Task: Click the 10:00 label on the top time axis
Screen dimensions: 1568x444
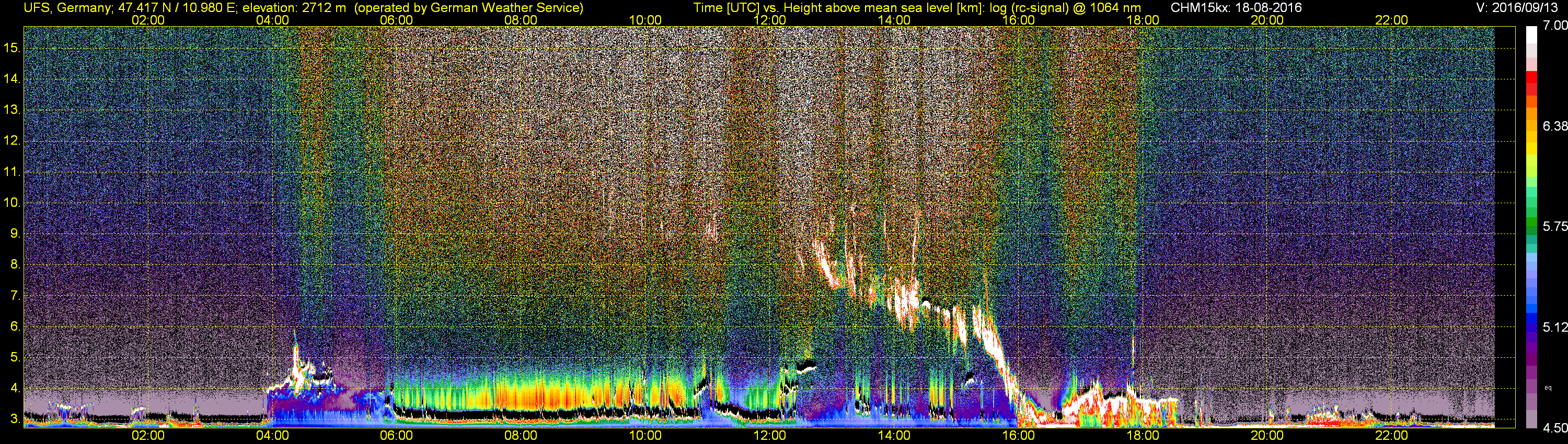Action: (645, 19)
